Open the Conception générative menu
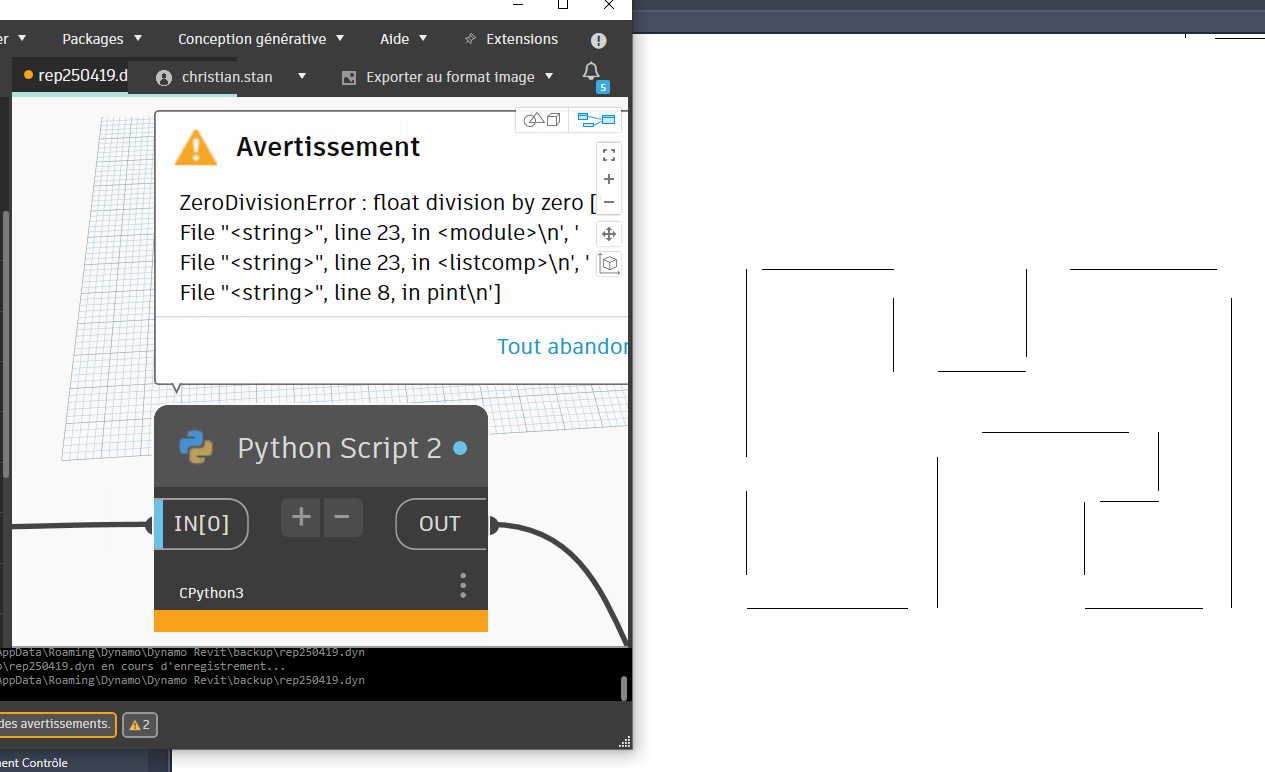Screen dimensions: 1265x772 click(261, 39)
